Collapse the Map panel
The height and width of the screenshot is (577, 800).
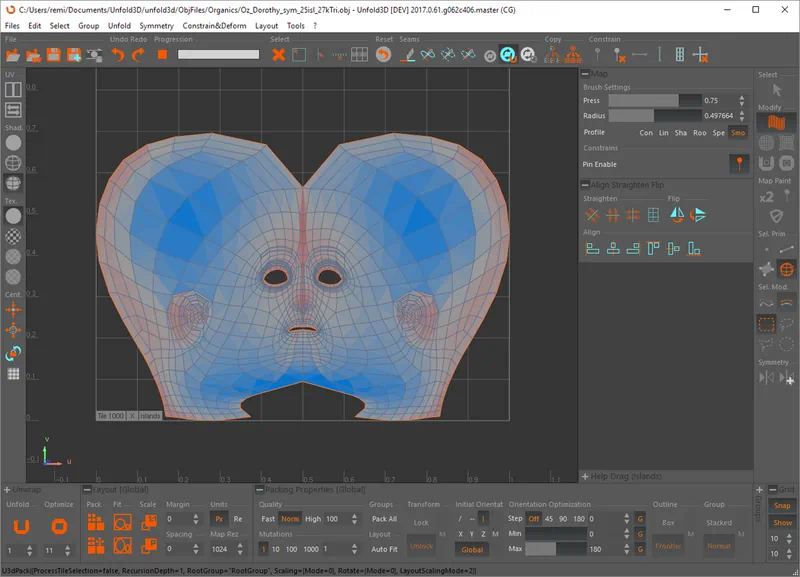click(x=585, y=74)
